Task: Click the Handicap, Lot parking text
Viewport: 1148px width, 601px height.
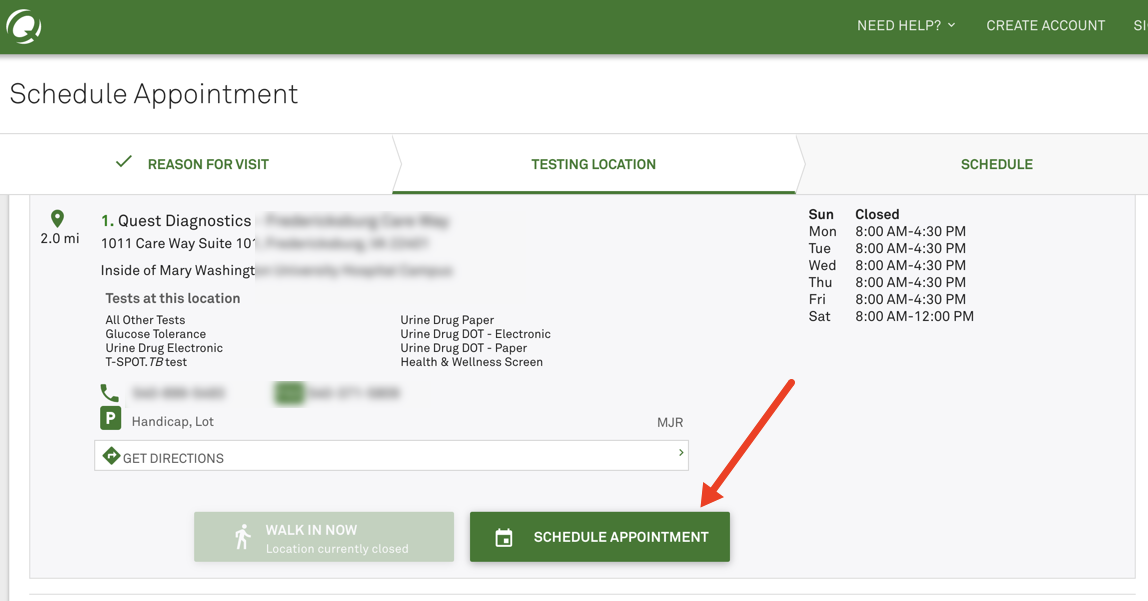Action: (173, 422)
